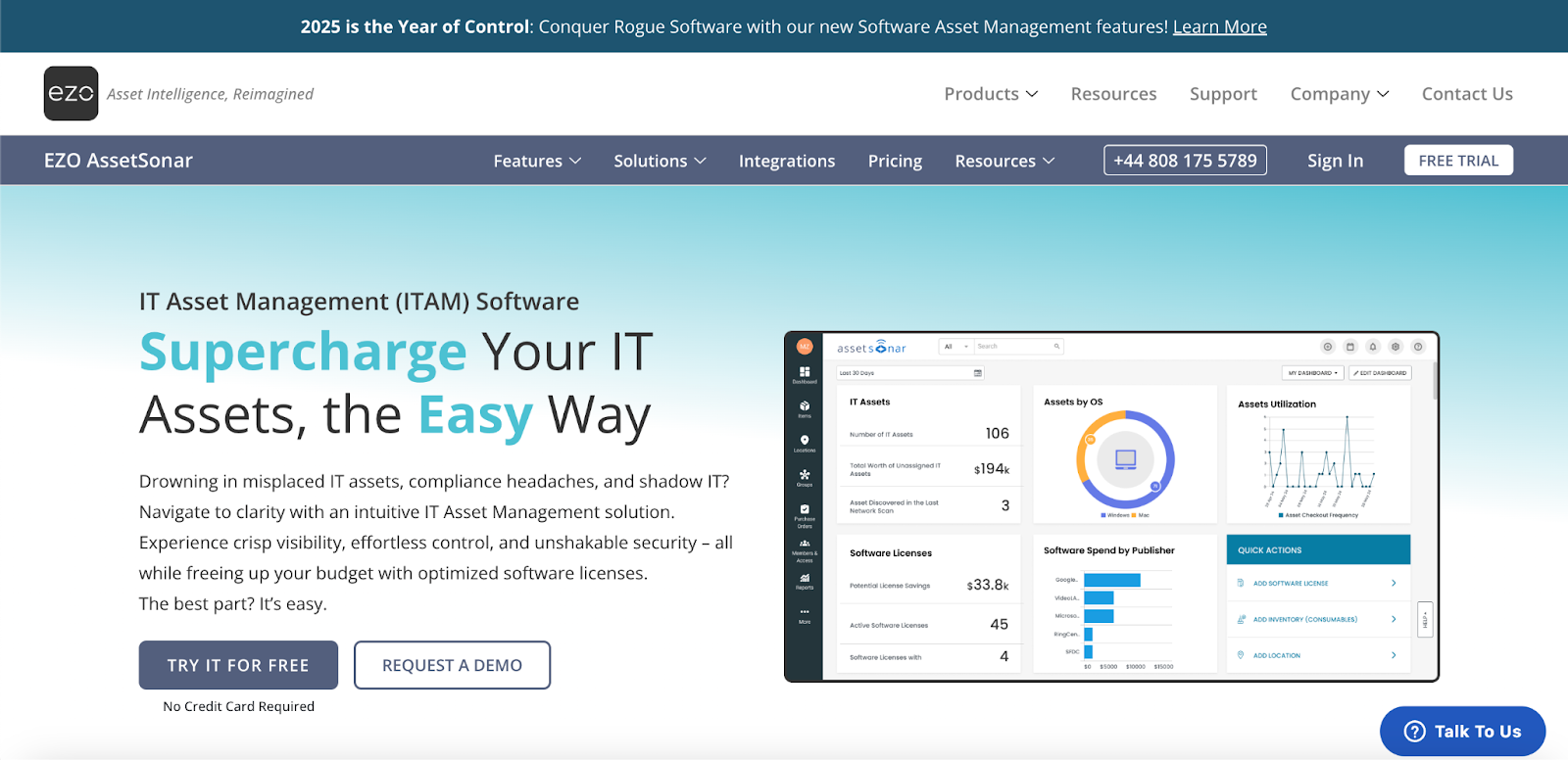Click the search magnifier icon in dashboard preview
Screen dimensions: 1568x760
pos(1056,346)
